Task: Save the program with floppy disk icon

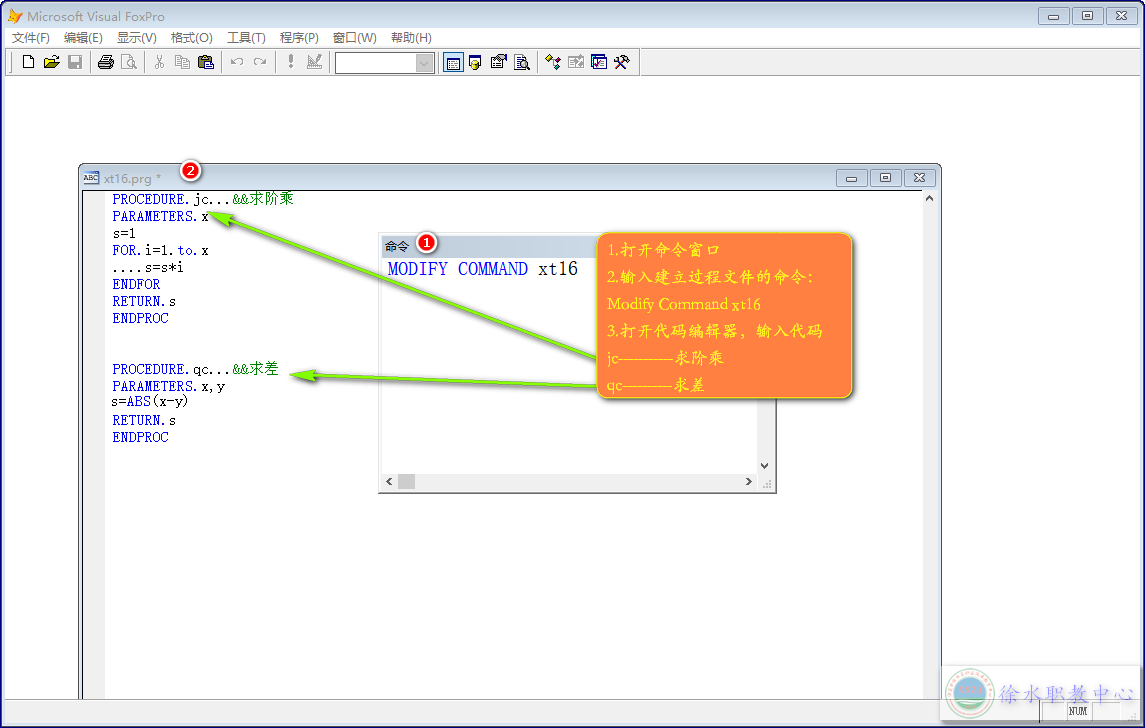Action: 74,62
